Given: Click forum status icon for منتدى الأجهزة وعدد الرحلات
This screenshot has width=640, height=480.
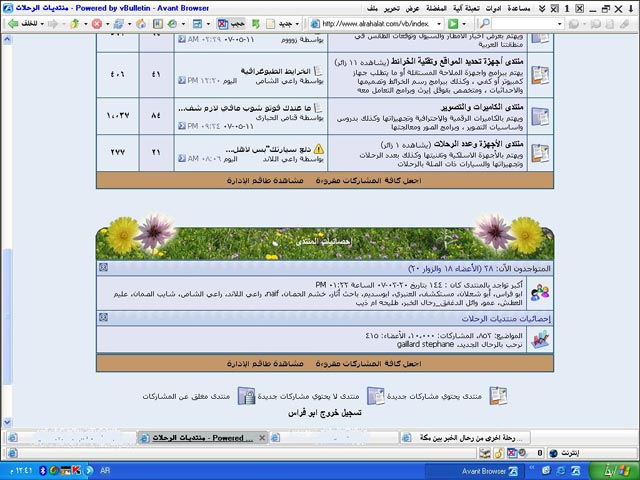Looking at the screenshot, I should 540,153.
